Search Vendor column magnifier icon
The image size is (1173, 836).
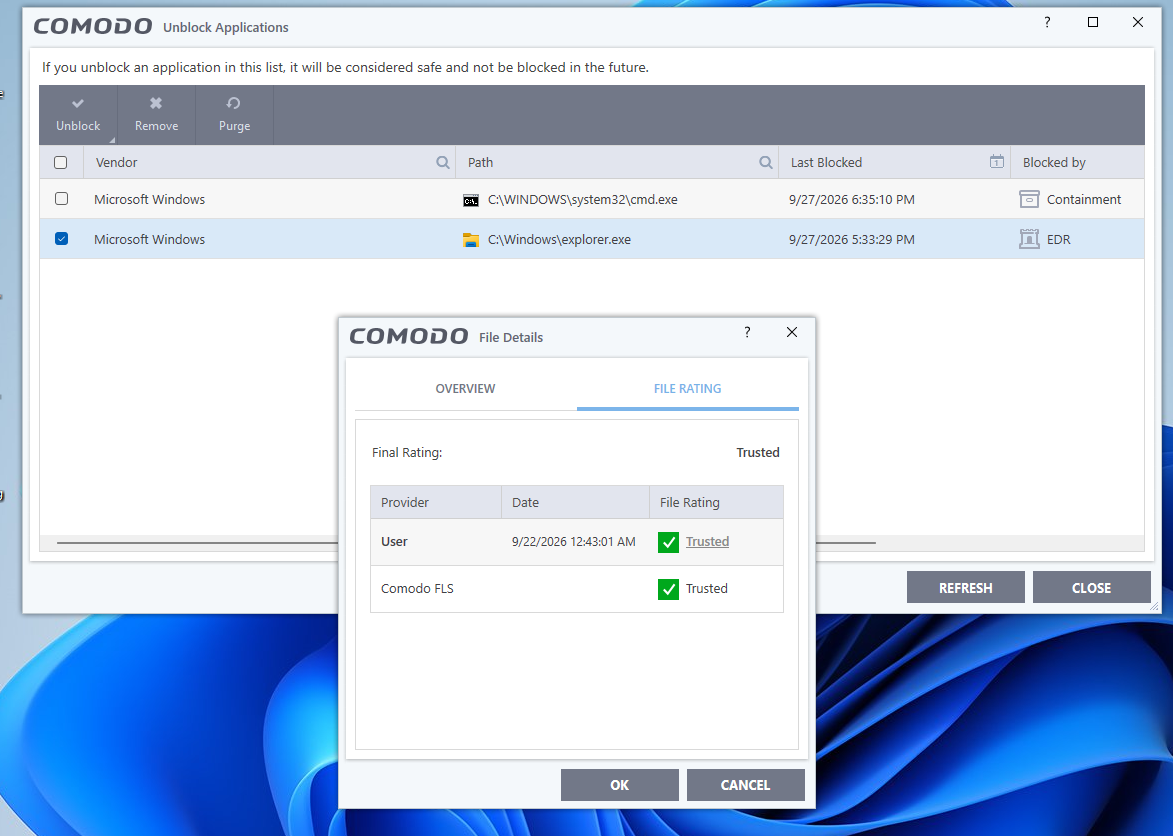443,162
